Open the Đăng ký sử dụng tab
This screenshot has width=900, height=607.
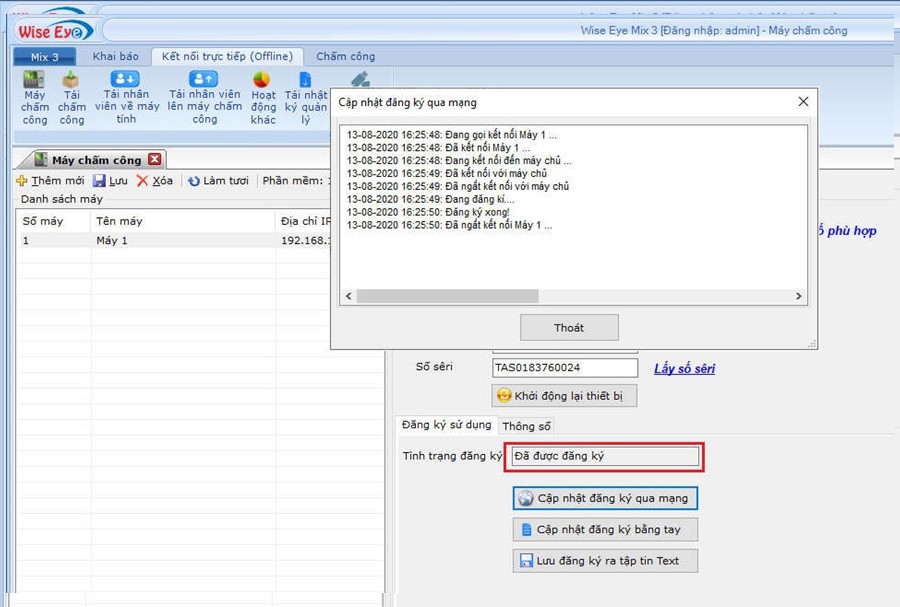click(447, 425)
